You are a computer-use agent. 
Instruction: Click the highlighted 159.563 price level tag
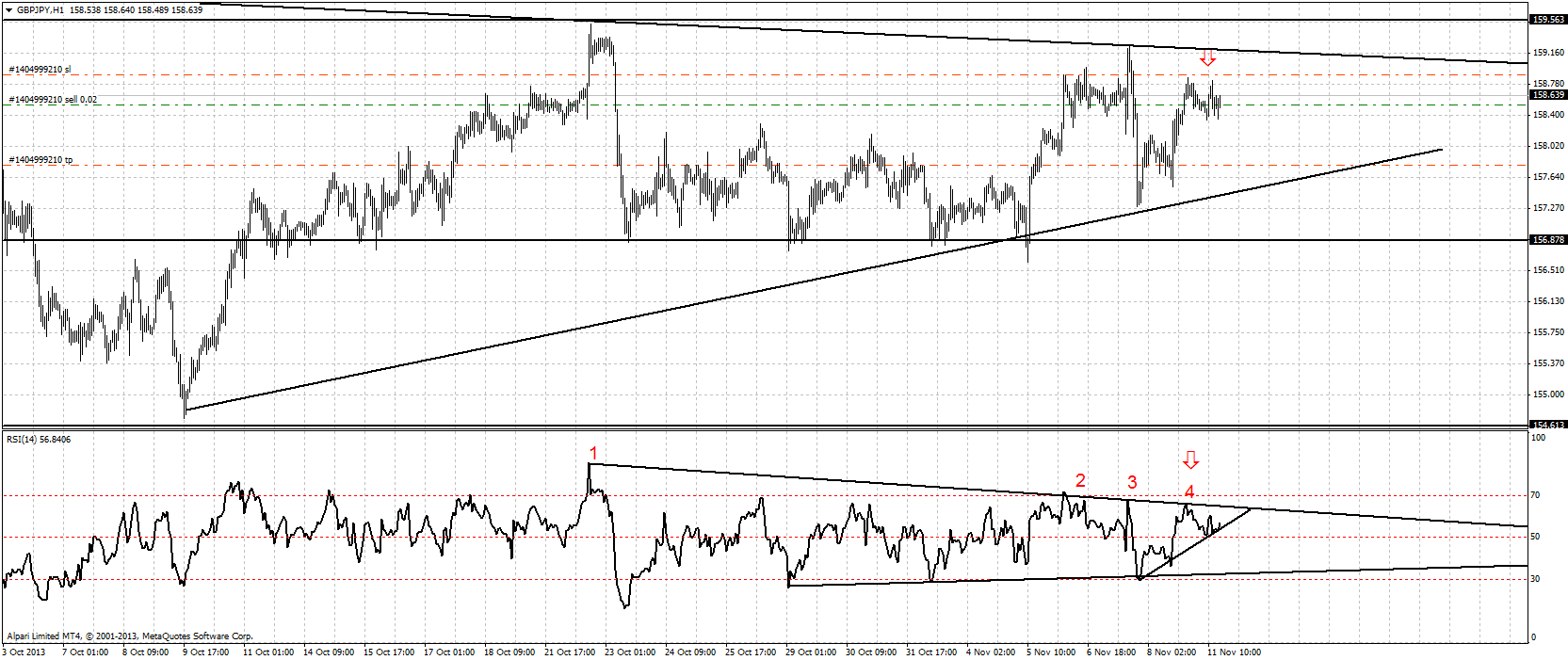click(x=1548, y=20)
